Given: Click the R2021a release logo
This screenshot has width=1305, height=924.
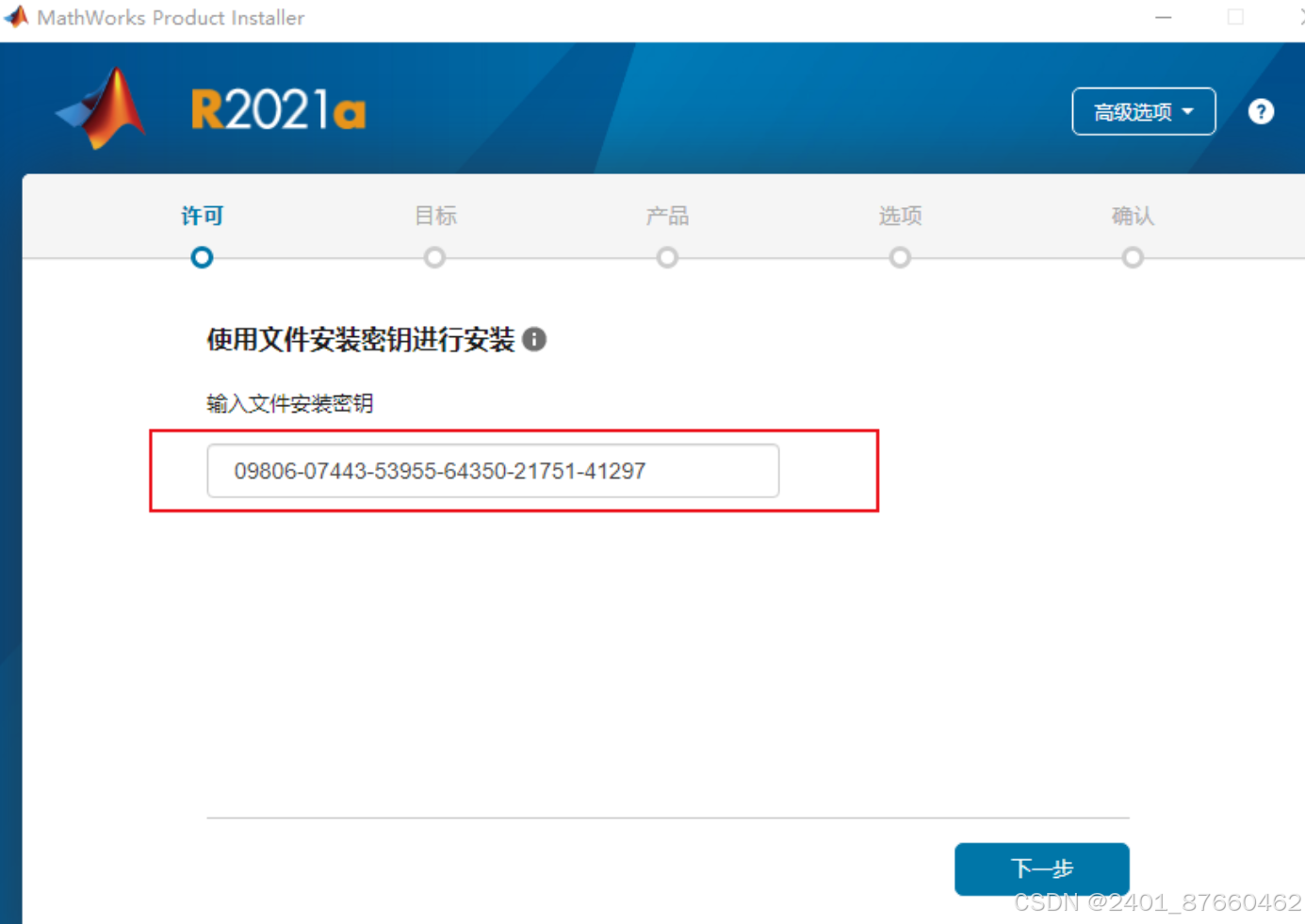Looking at the screenshot, I should click(x=277, y=107).
